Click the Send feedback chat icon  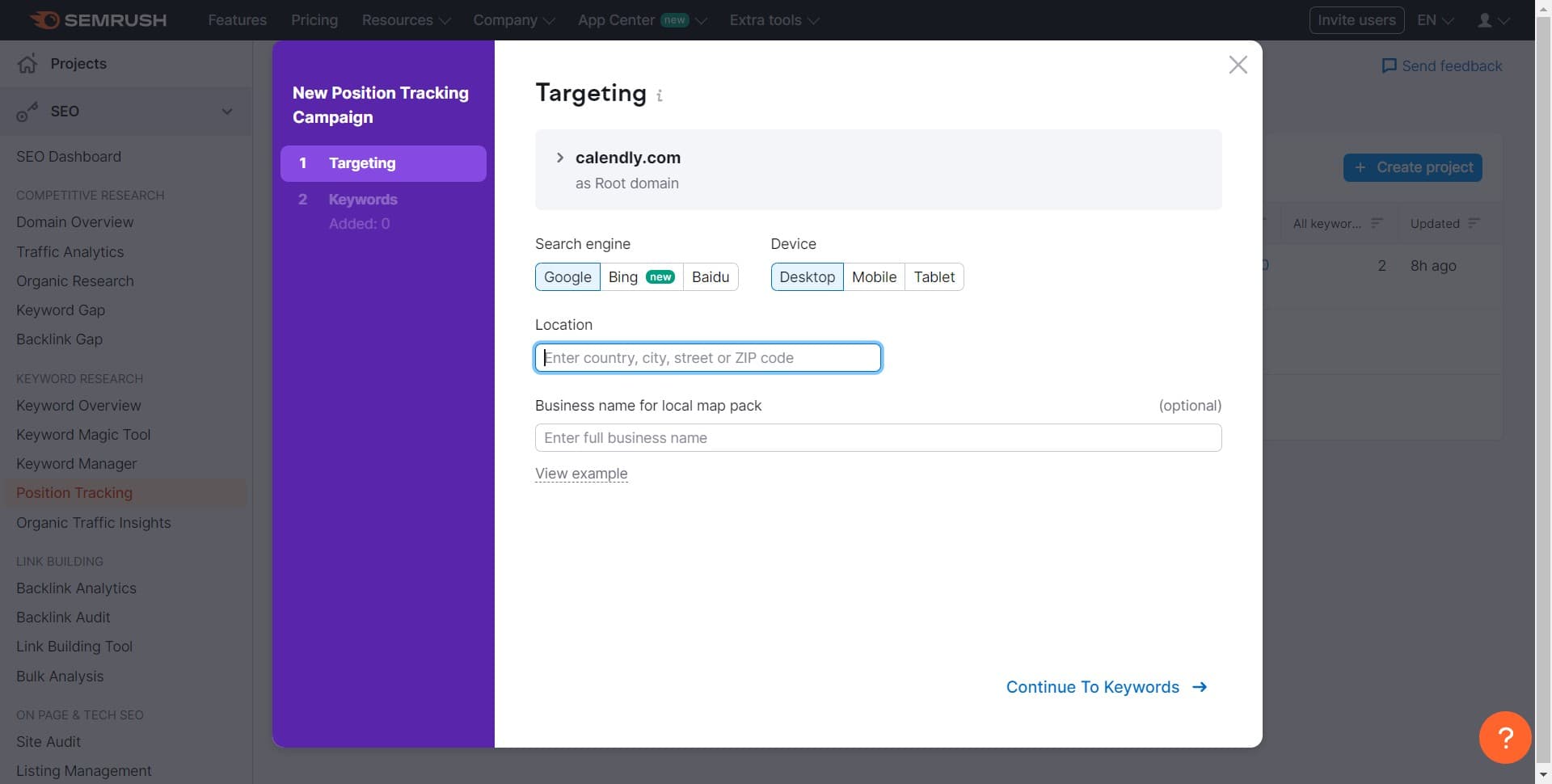pyautogui.click(x=1389, y=66)
